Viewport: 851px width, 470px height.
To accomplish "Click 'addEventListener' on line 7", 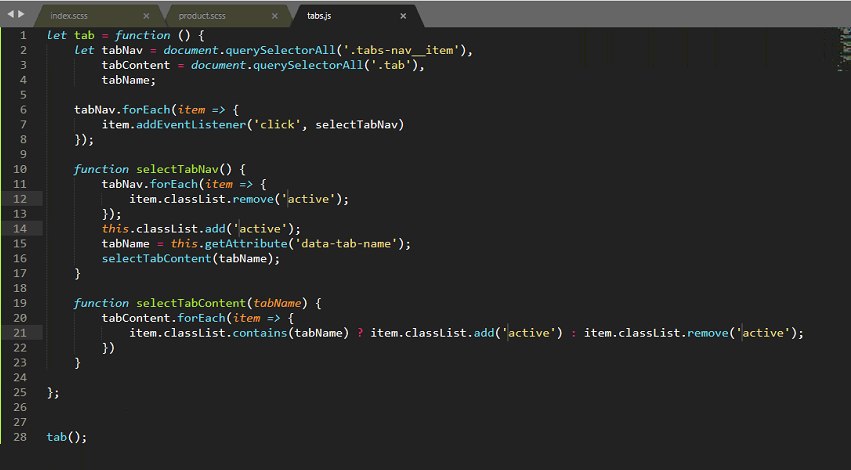I will pyautogui.click(x=190, y=125).
